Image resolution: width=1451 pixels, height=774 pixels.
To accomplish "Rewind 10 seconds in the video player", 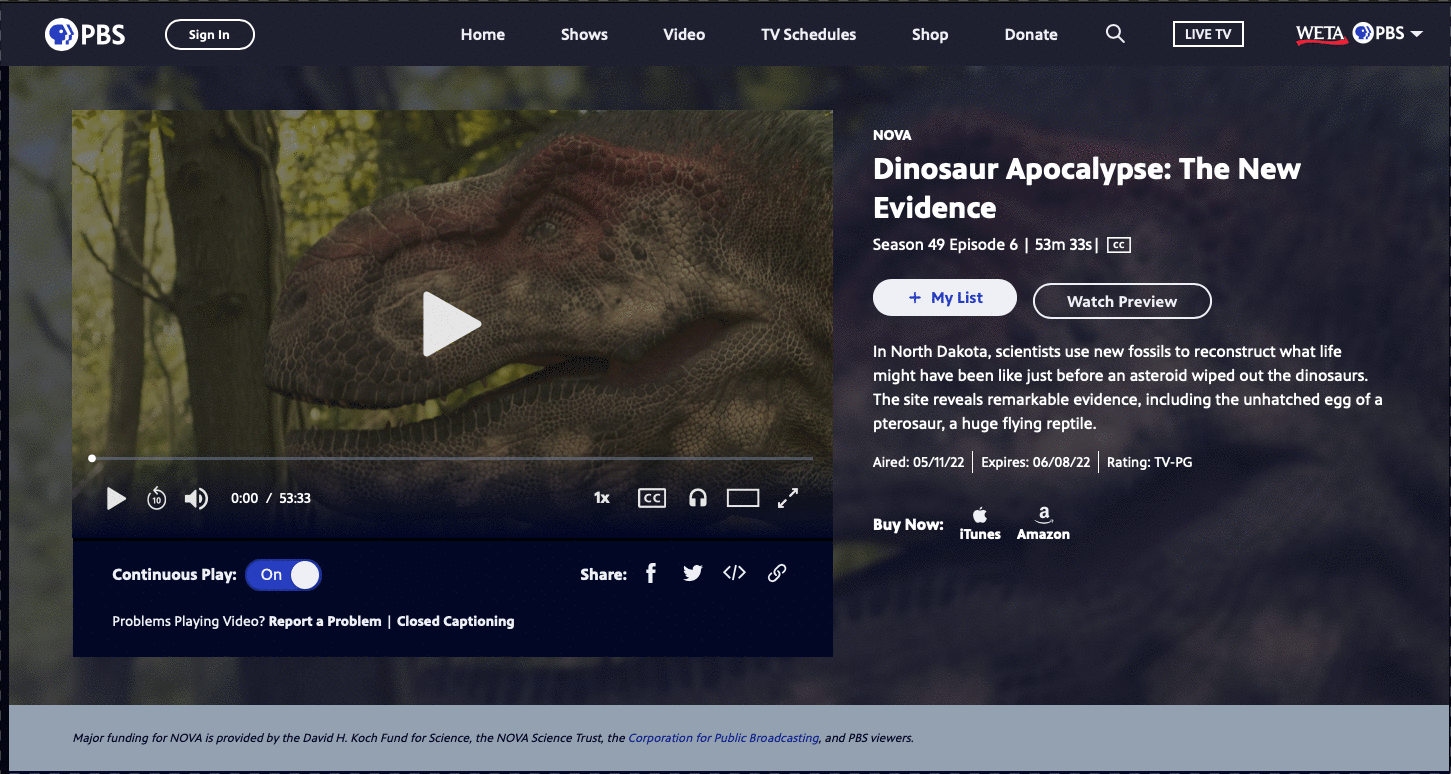I will pyautogui.click(x=157, y=498).
